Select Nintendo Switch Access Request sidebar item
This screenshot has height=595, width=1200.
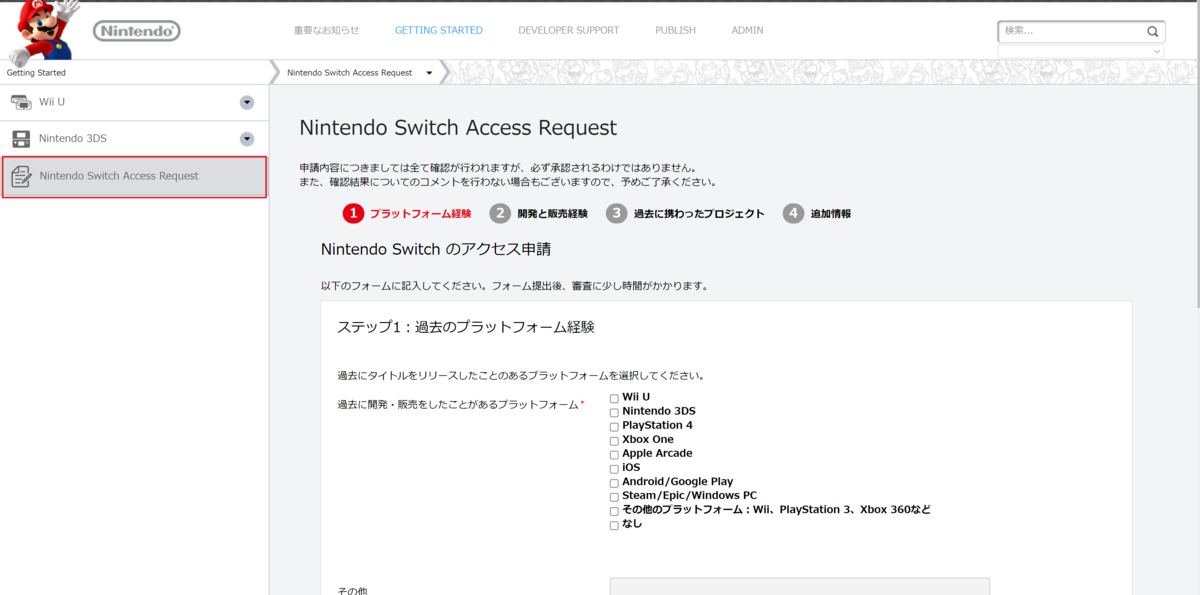tap(134, 177)
